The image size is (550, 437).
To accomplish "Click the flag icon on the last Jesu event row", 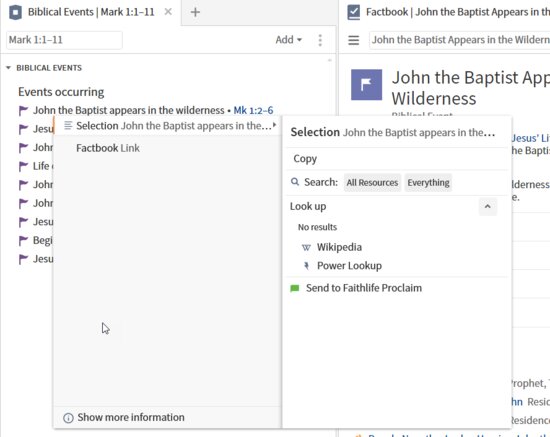I will pos(23,259).
